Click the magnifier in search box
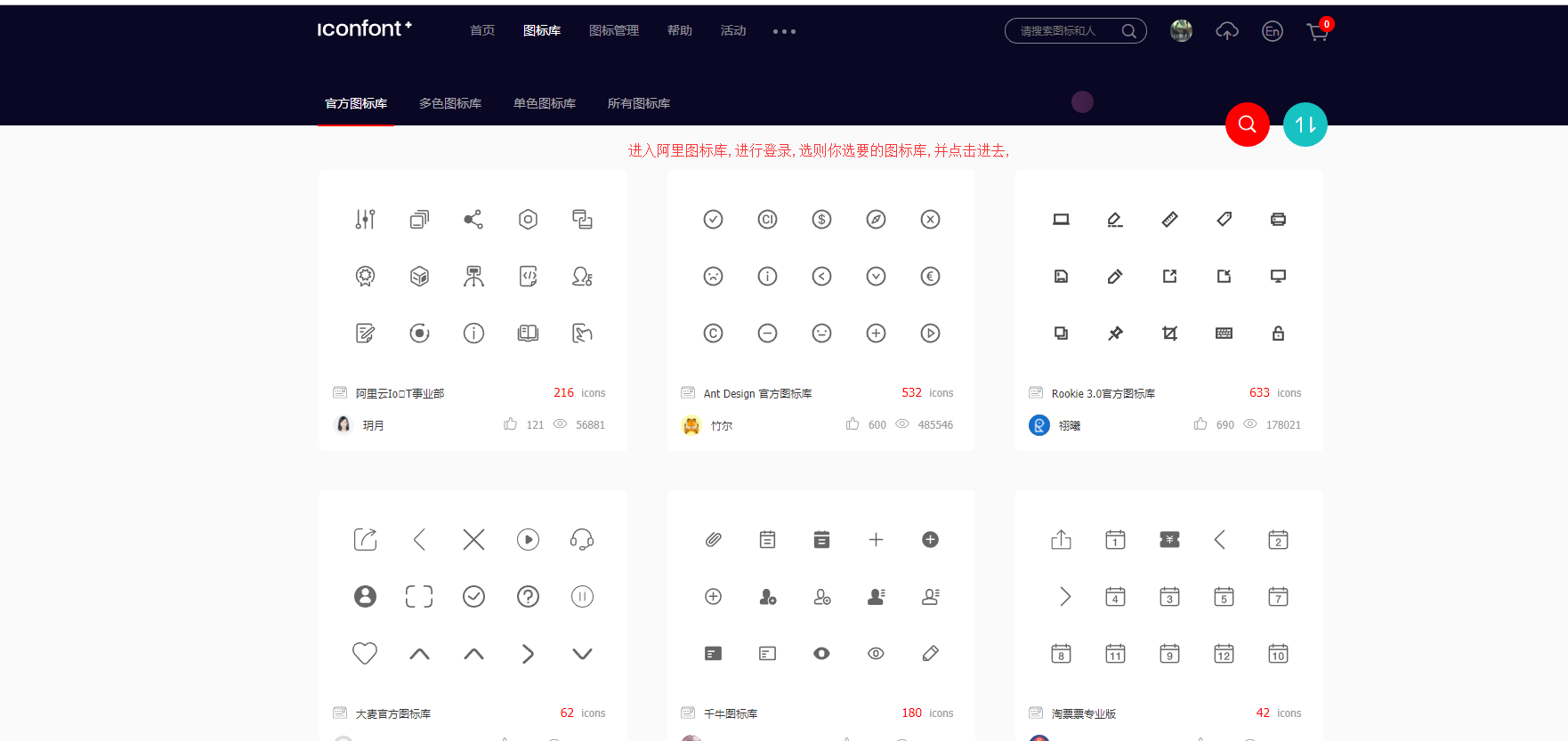Screen dimensions: 1568x741 click(x=1129, y=31)
